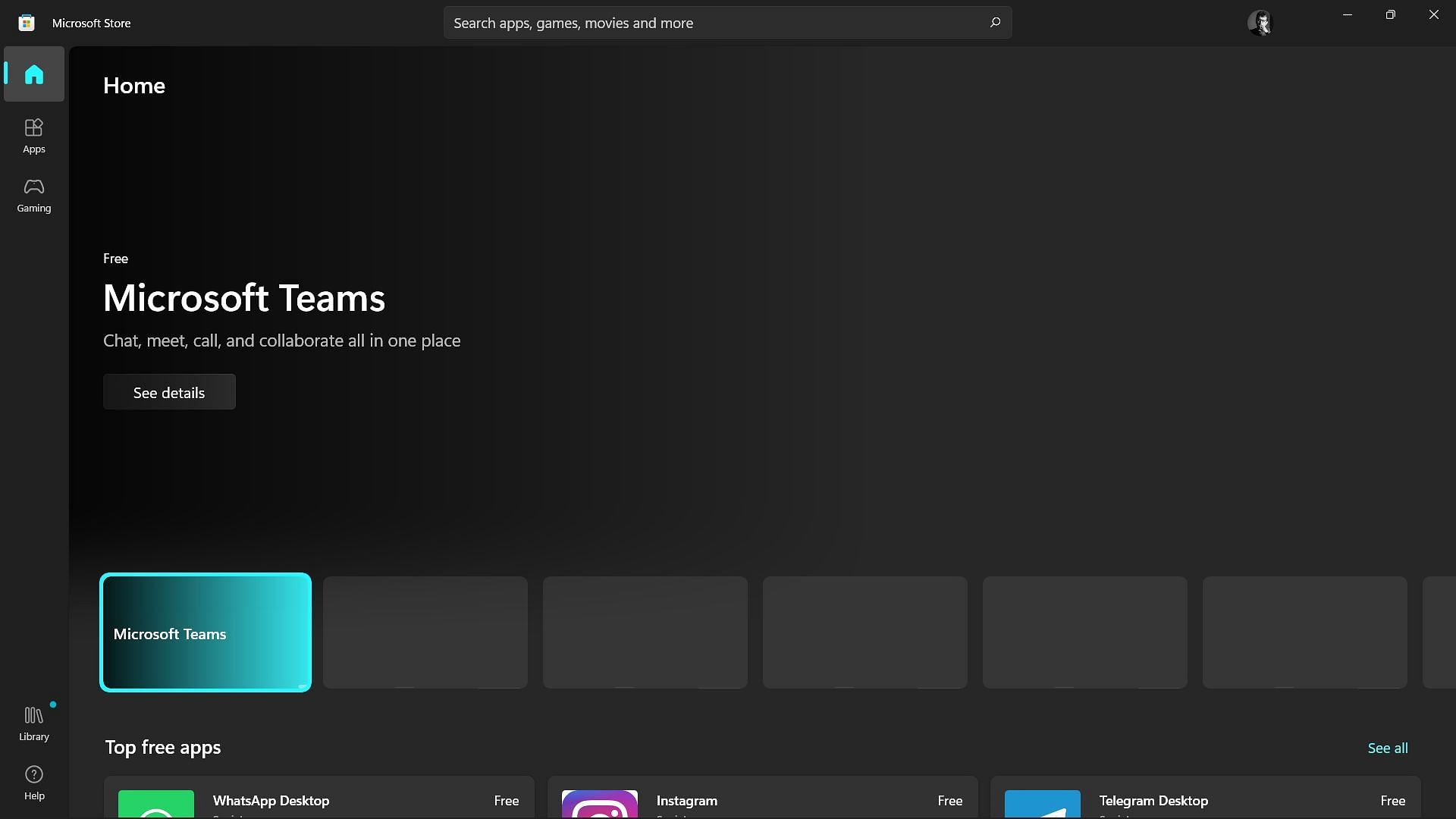This screenshot has height=819, width=1456.
Task: Click the fifth carousel tile placeholder
Action: (x=1085, y=631)
